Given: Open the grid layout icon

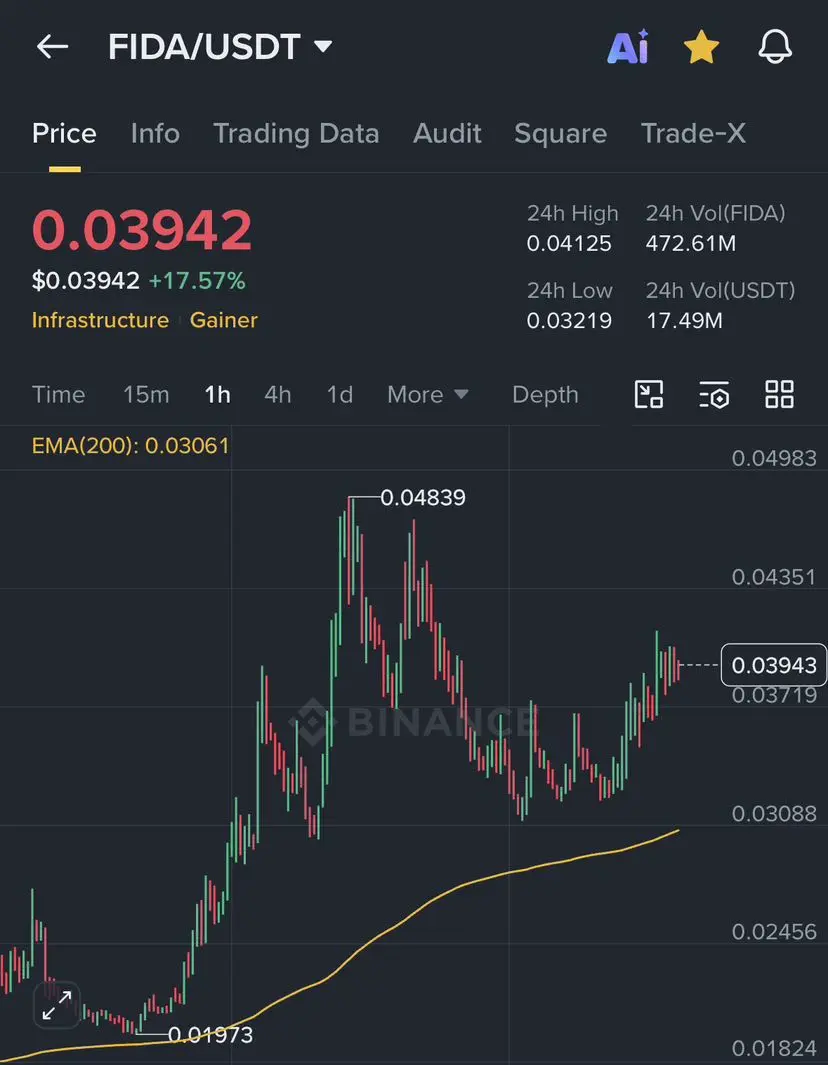Looking at the screenshot, I should (779, 395).
